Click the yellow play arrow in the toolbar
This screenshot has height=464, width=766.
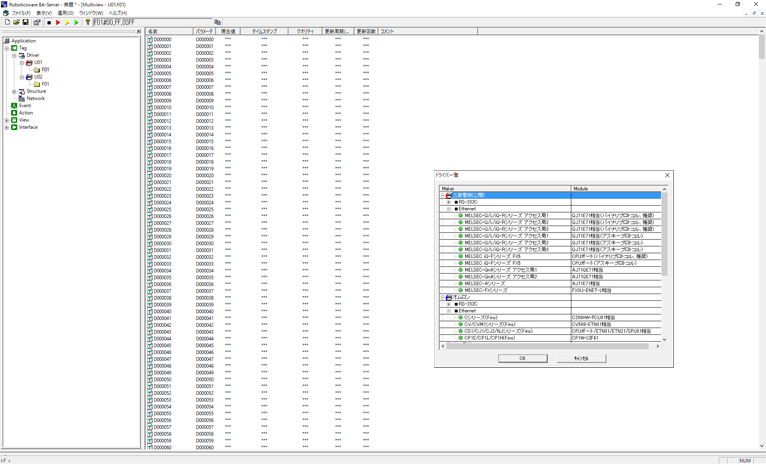(x=67, y=22)
